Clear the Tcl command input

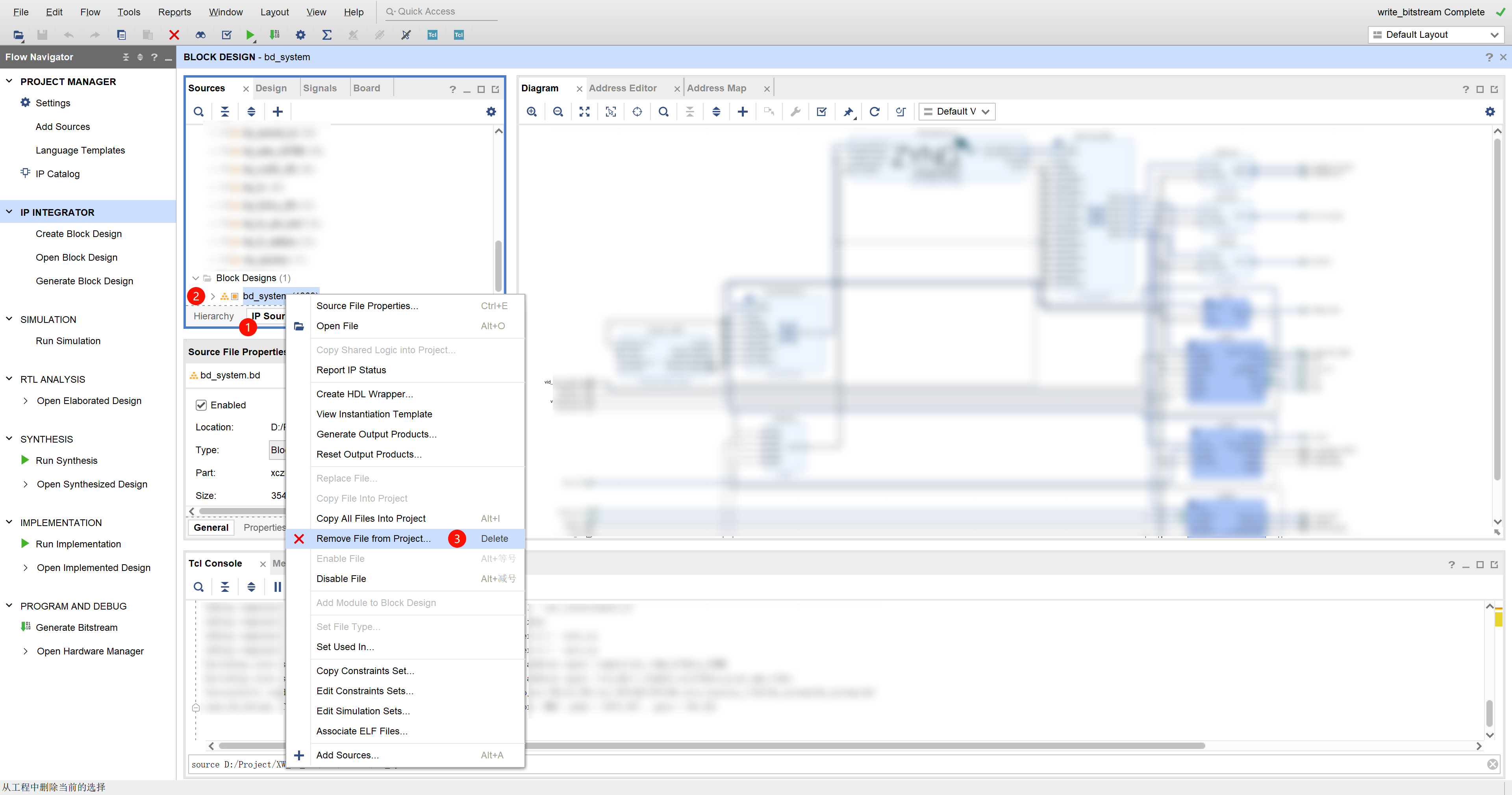click(x=1493, y=764)
